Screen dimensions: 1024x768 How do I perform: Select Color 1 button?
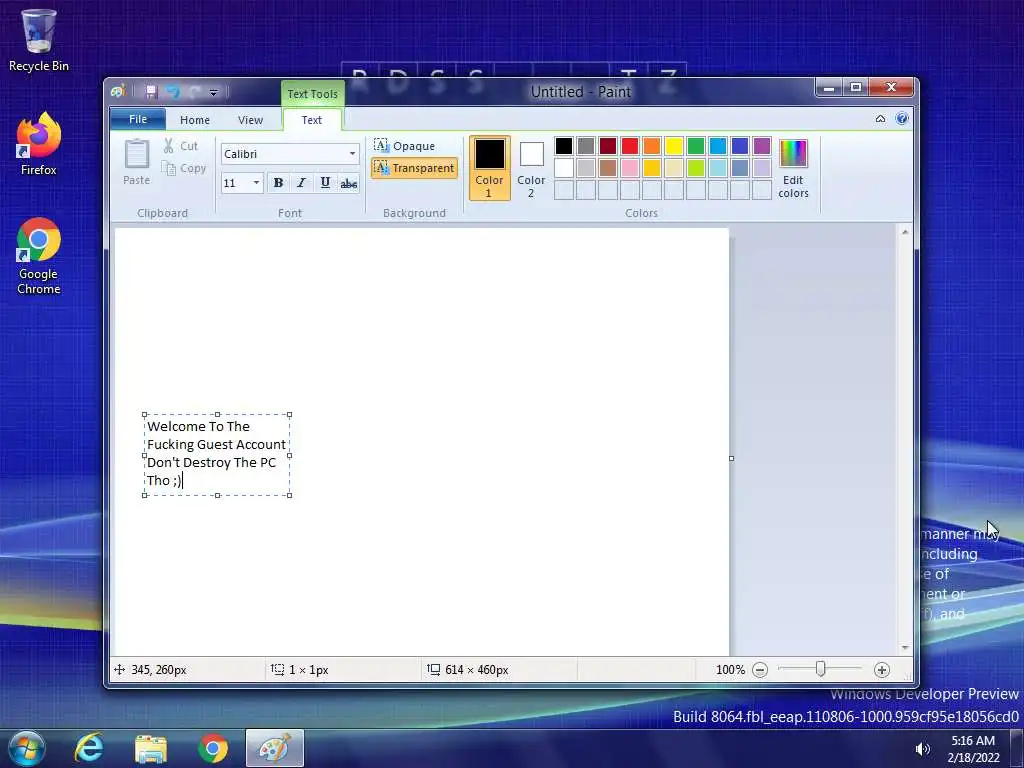(489, 168)
